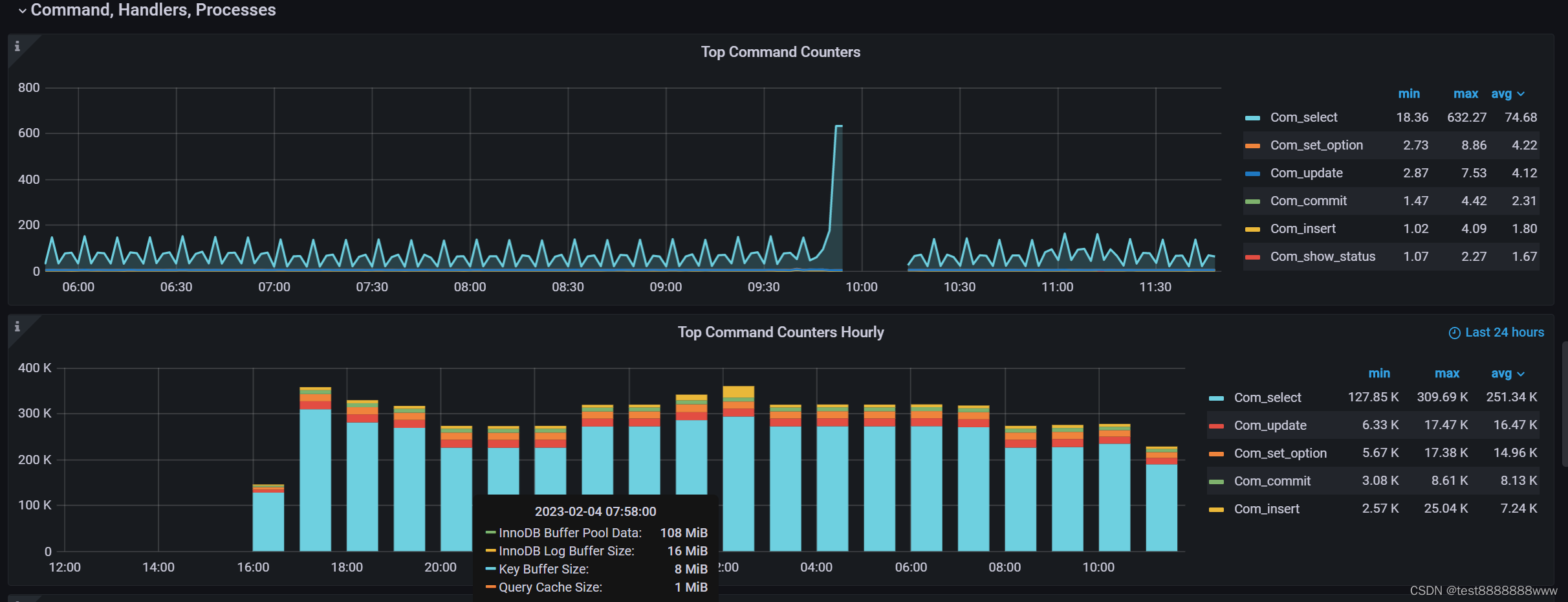The image size is (1568, 602).
Task: Click the last hourly bar after 10:00
Action: [x=1161, y=499]
